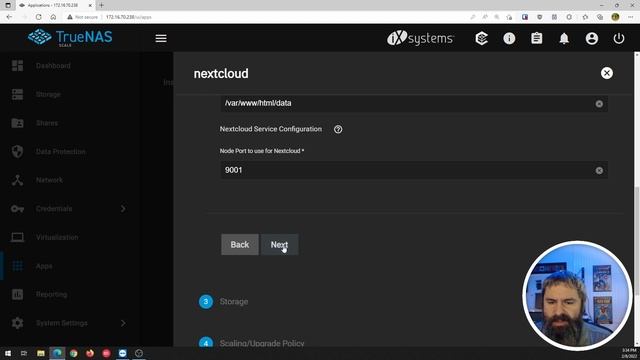
Task: Open TeamViewer from the taskbar
Action: 122,353
